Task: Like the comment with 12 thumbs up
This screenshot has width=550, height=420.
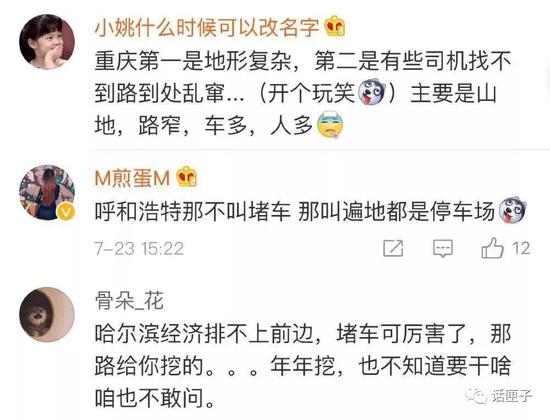Action: coord(492,248)
